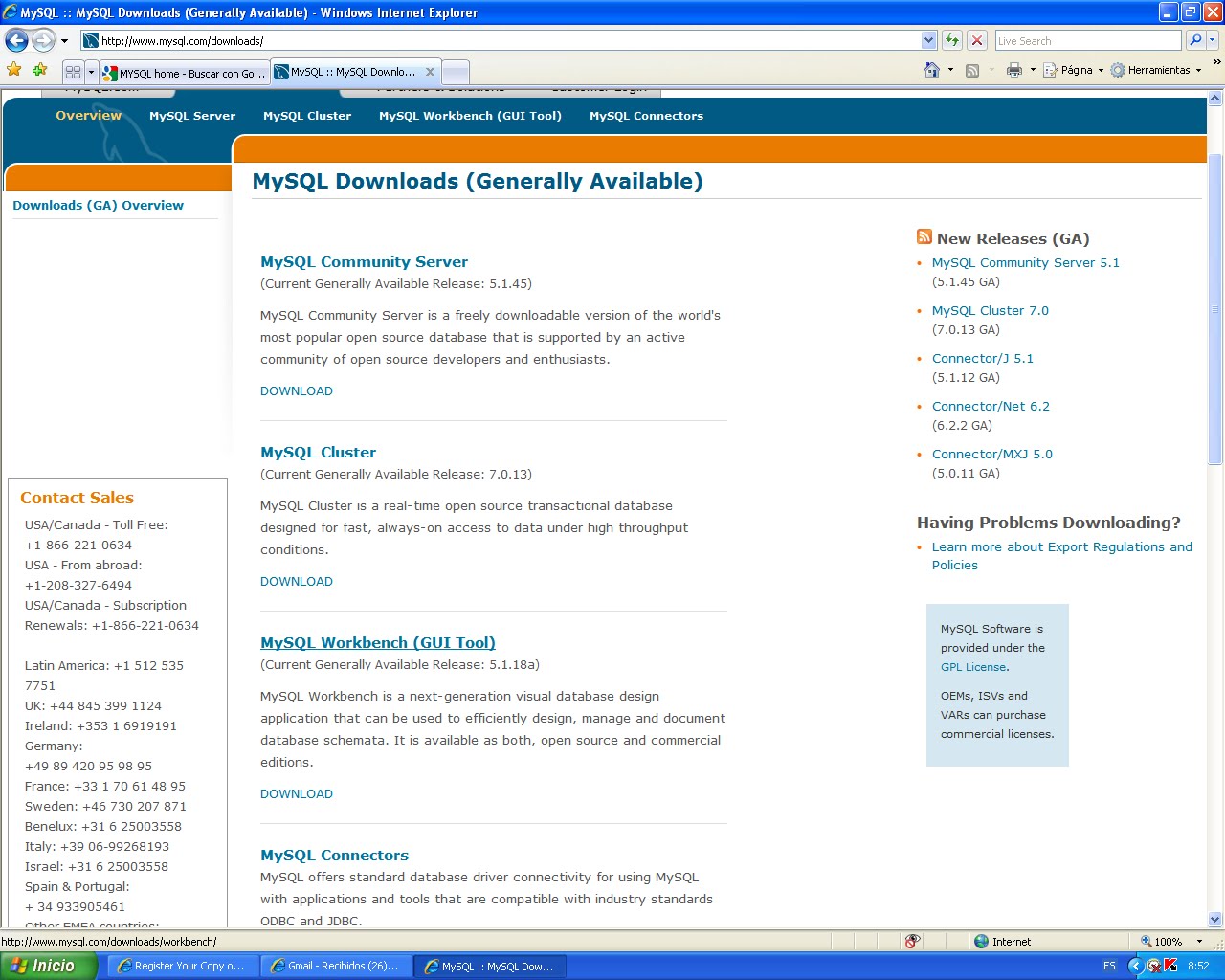Open MySQL Workbench (GUI Tool) navigation item
1225x980 pixels.
[470, 116]
